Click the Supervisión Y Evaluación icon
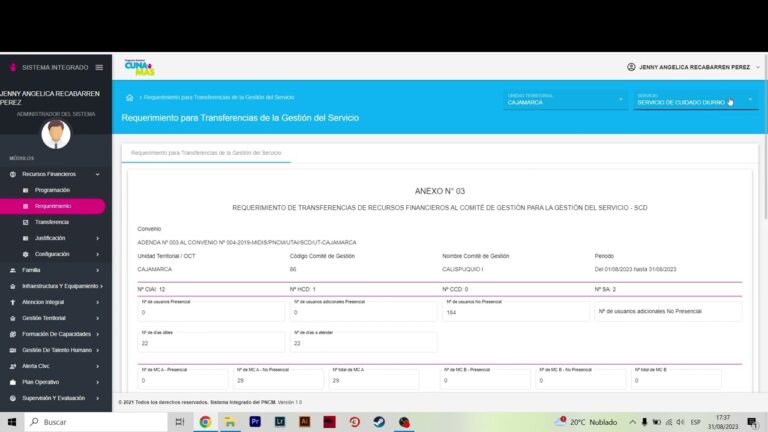The width and height of the screenshot is (768, 432). (13, 398)
